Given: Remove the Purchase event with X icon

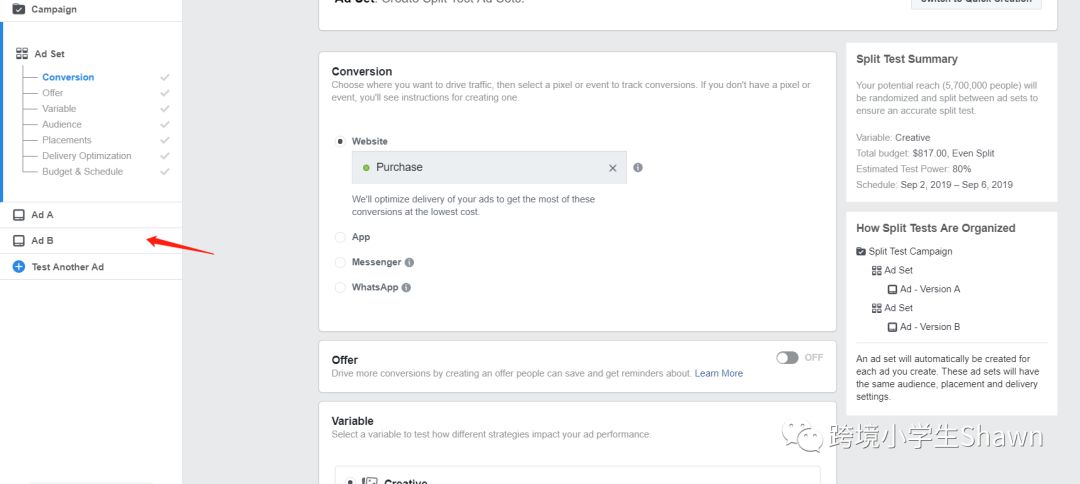Looking at the screenshot, I should point(613,168).
